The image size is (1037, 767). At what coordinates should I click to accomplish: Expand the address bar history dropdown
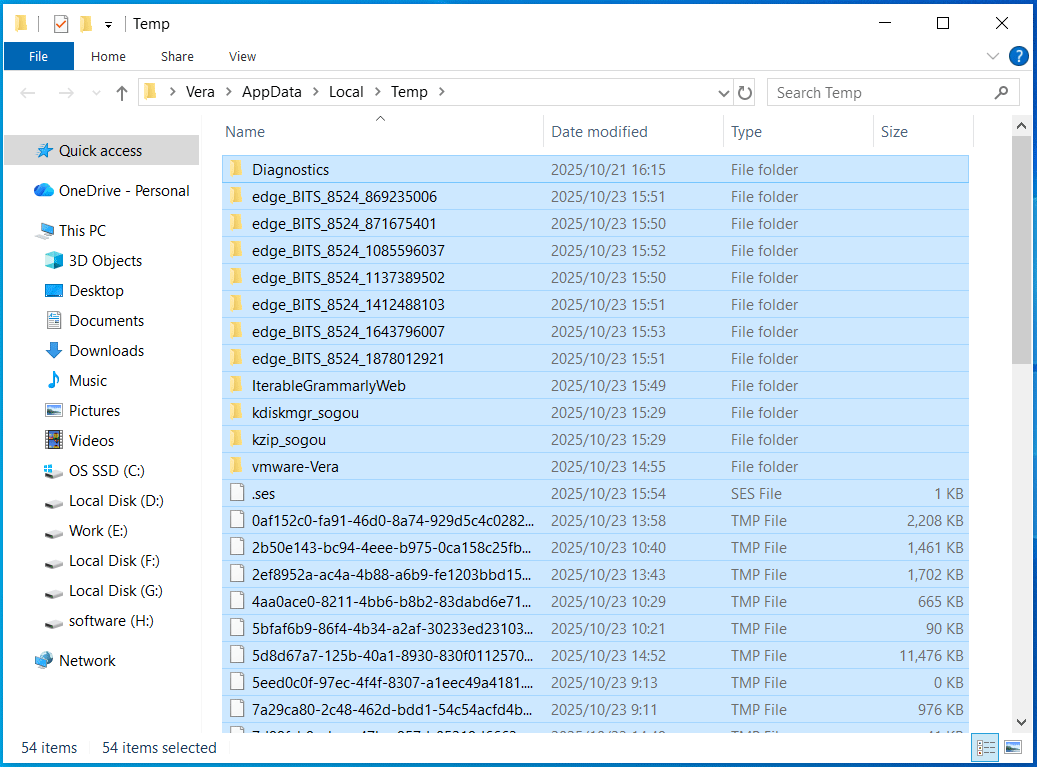pyautogui.click(x=723, y=91)
